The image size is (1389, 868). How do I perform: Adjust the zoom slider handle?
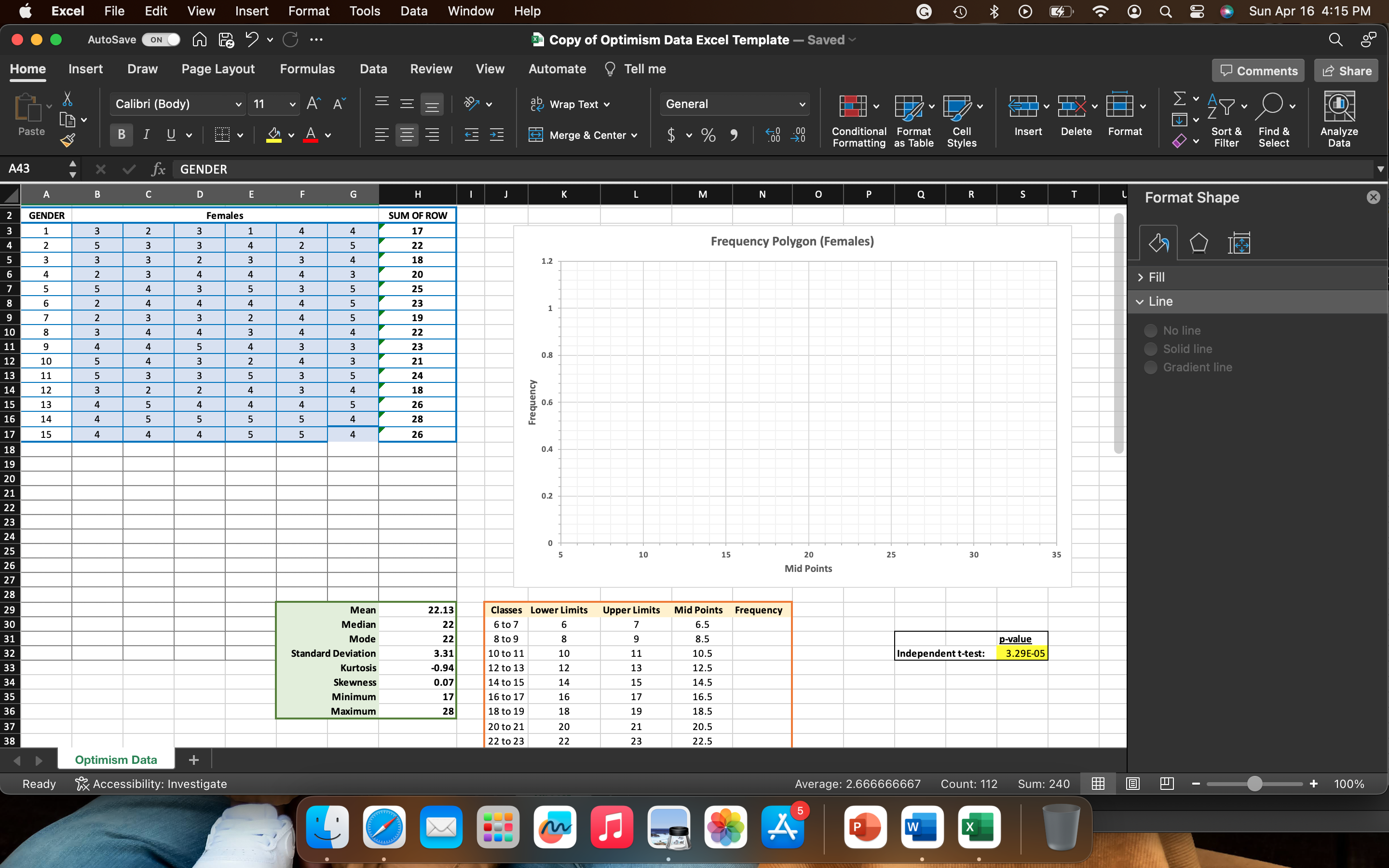1255,784
